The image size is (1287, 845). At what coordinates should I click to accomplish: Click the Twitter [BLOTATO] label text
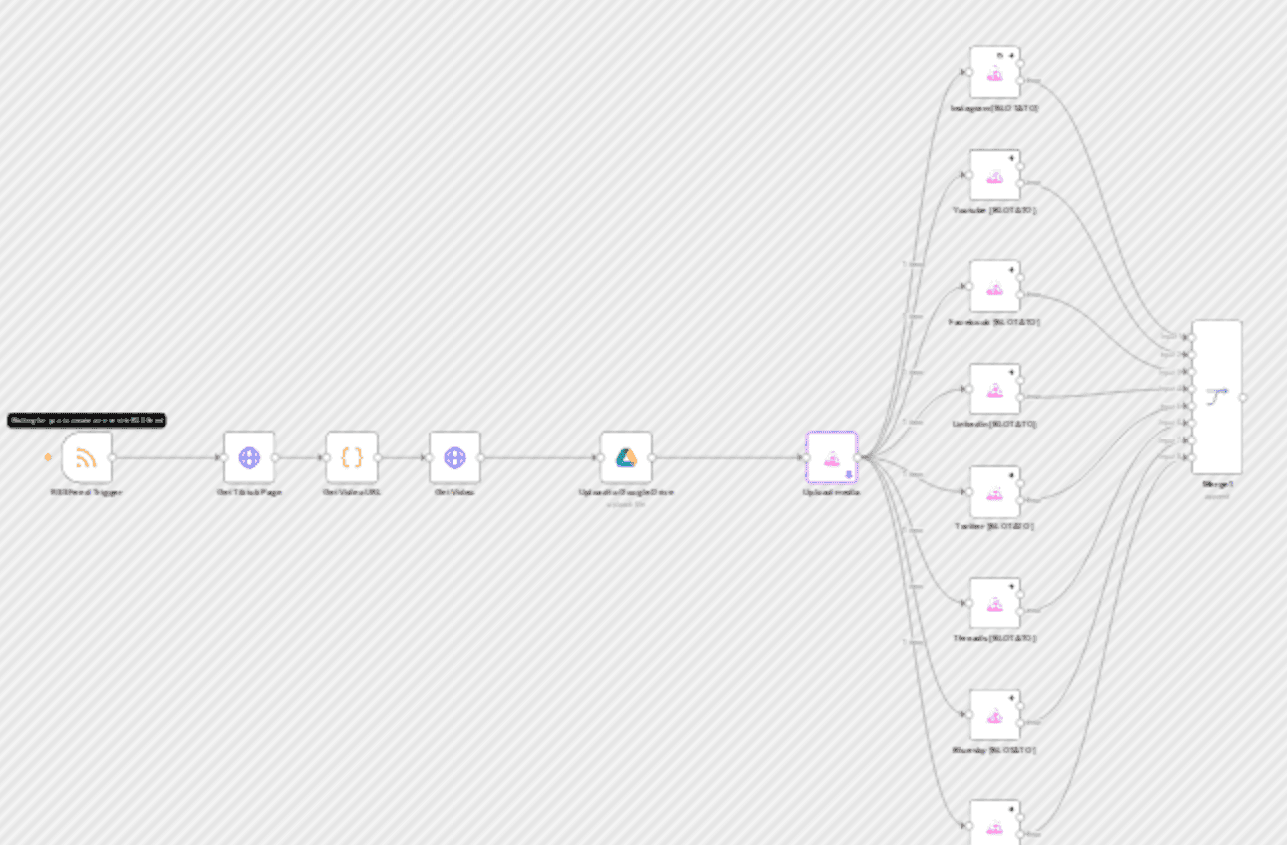(994, 526)
